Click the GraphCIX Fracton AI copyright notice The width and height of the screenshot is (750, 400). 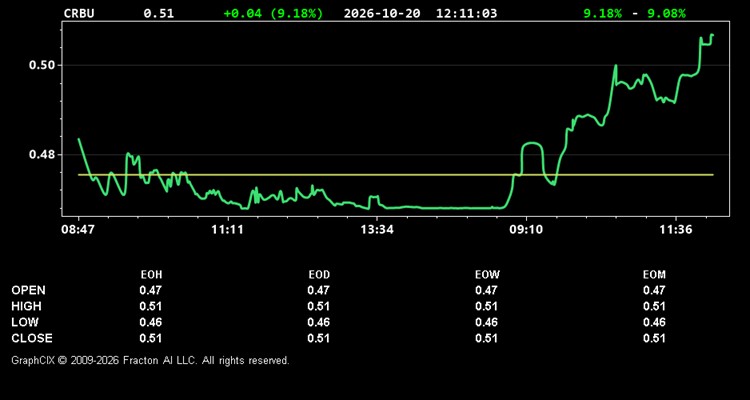point(151,360)
